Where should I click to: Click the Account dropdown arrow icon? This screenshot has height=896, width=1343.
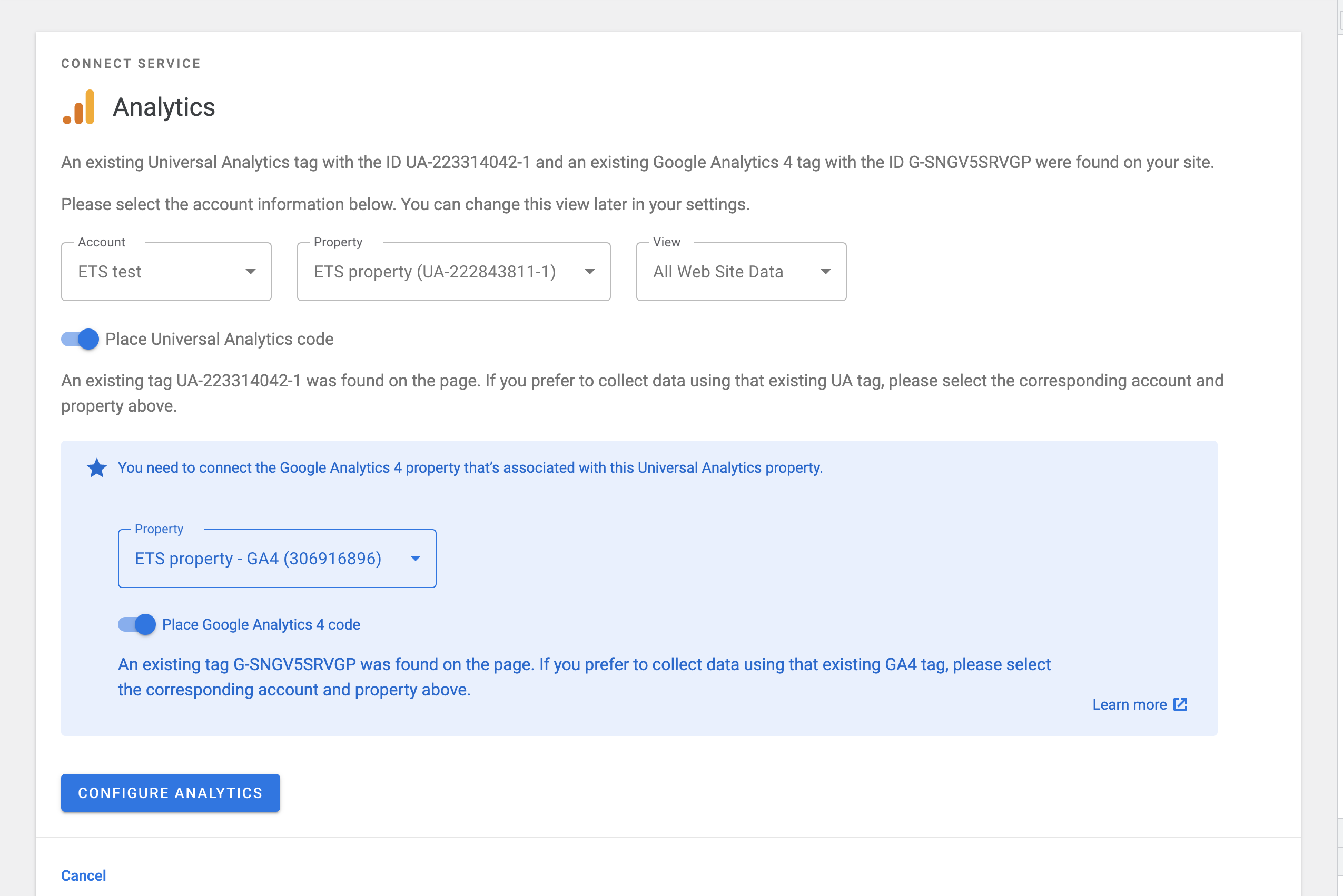tap(250, 272)
